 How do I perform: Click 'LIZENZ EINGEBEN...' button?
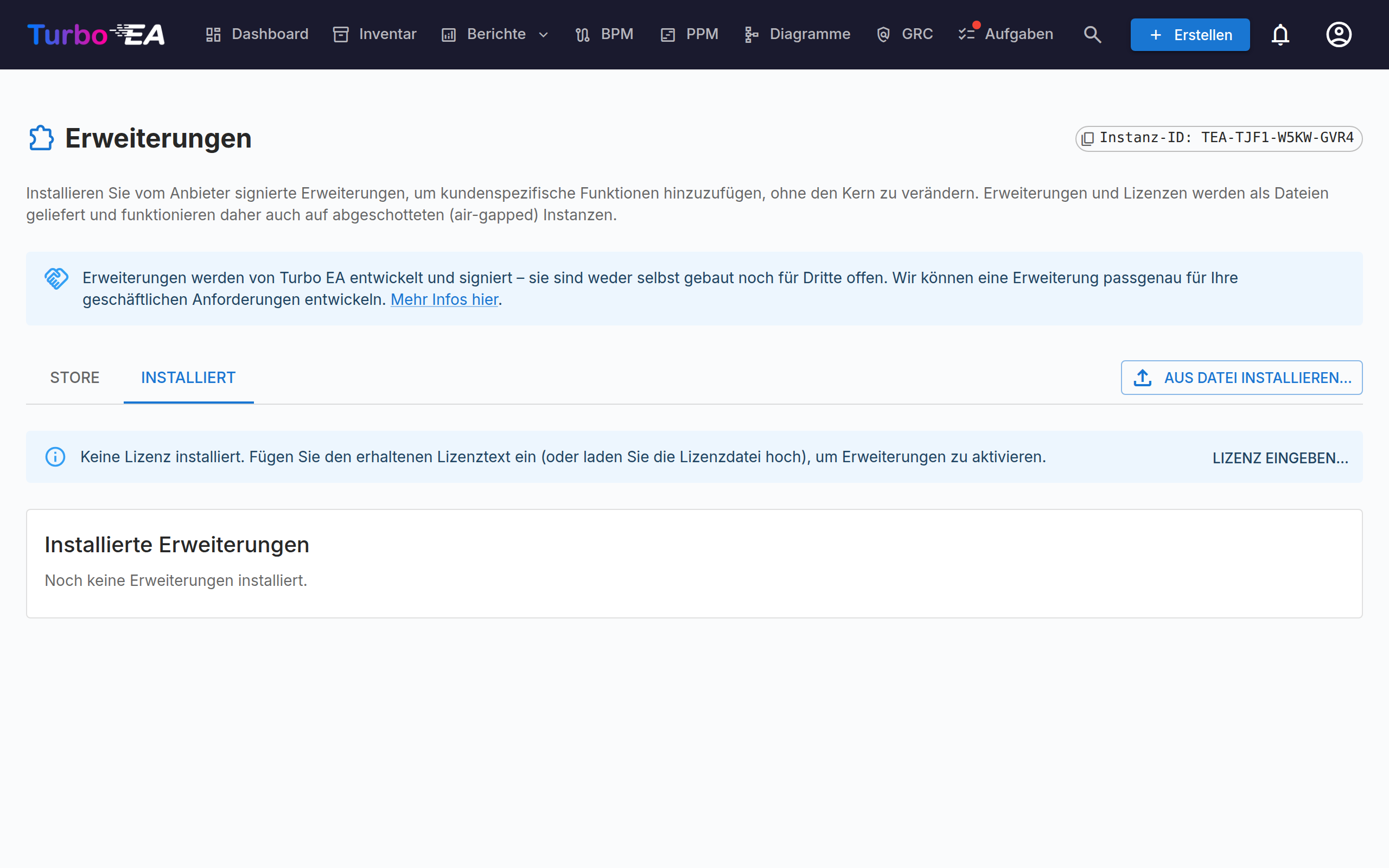(x=1280, y=457)
